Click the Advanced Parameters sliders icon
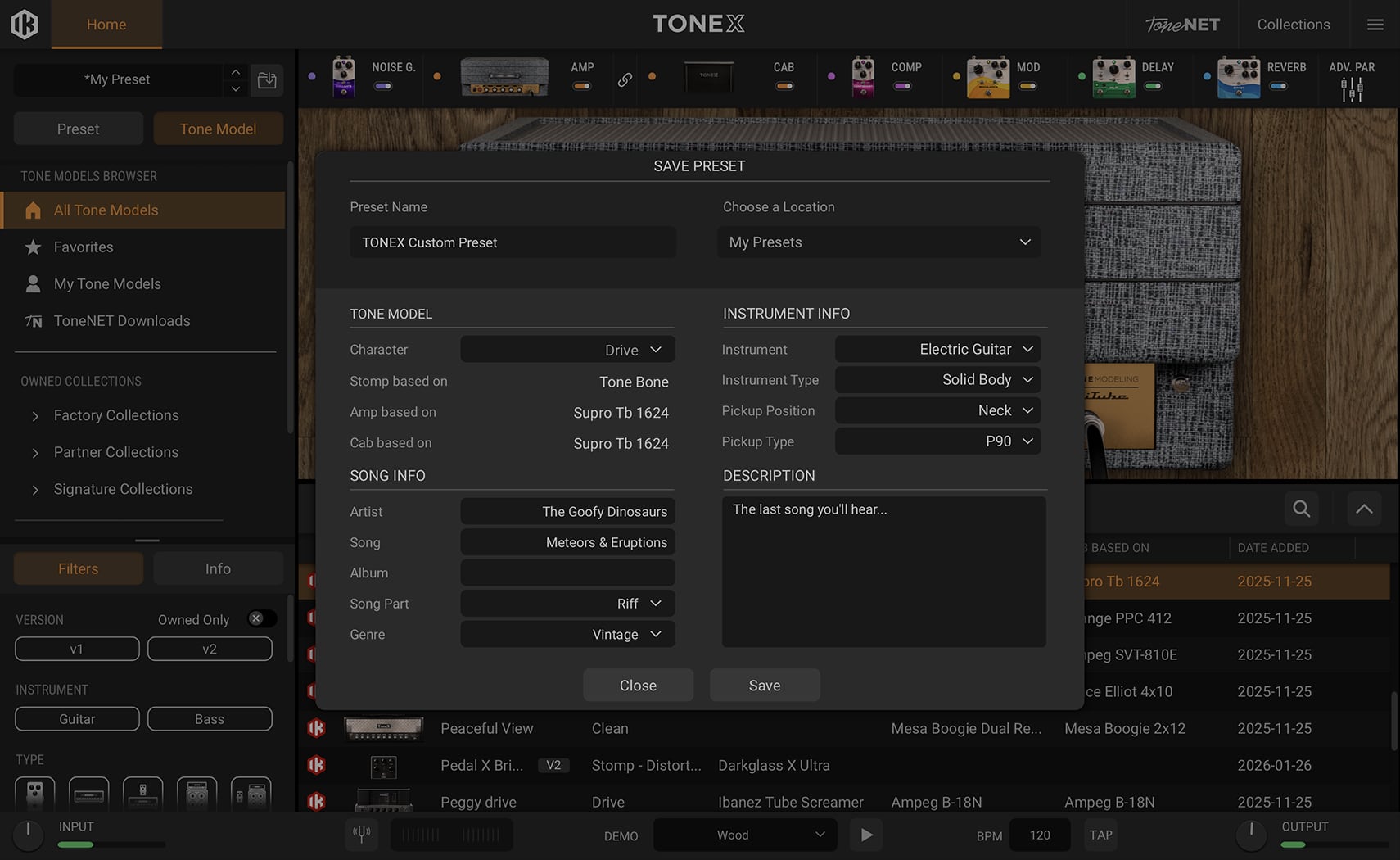 [1352, 88]
